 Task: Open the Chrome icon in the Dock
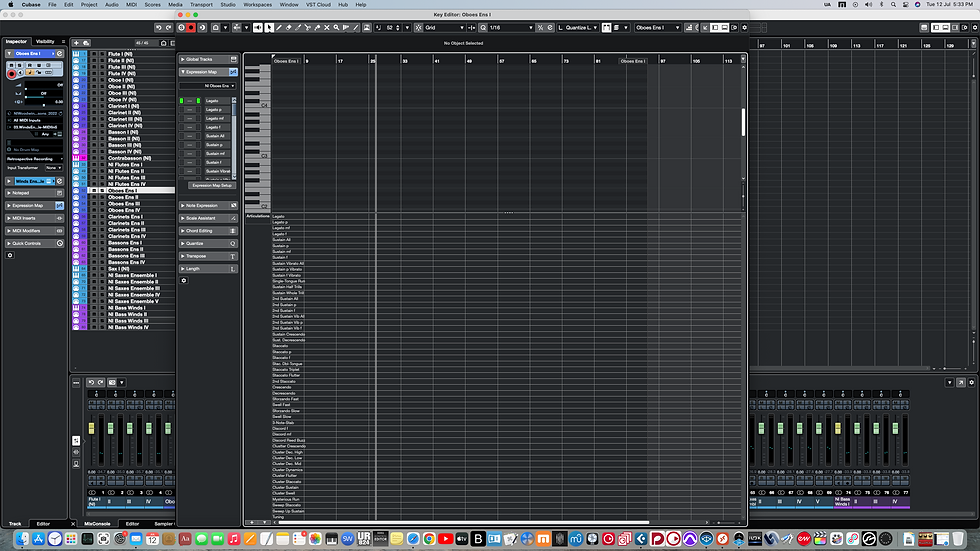[429, 539]
